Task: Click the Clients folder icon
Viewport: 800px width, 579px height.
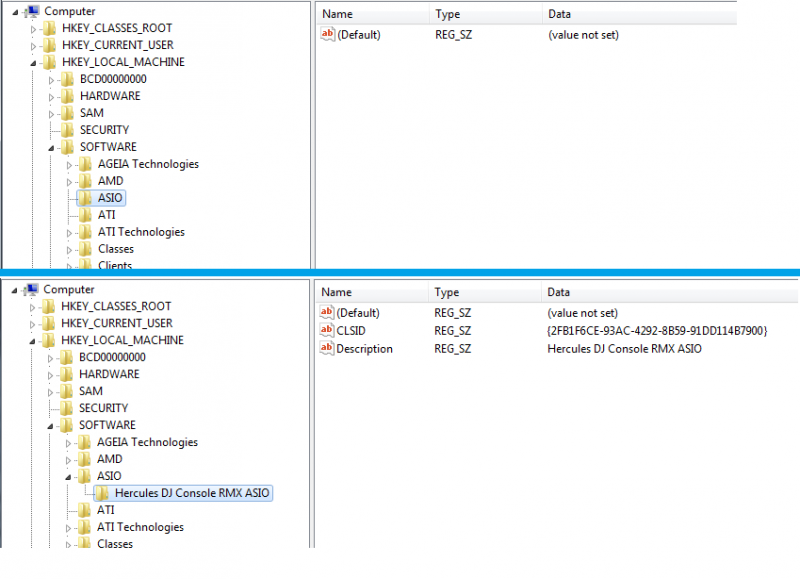Action: click(x=85, y=265)
